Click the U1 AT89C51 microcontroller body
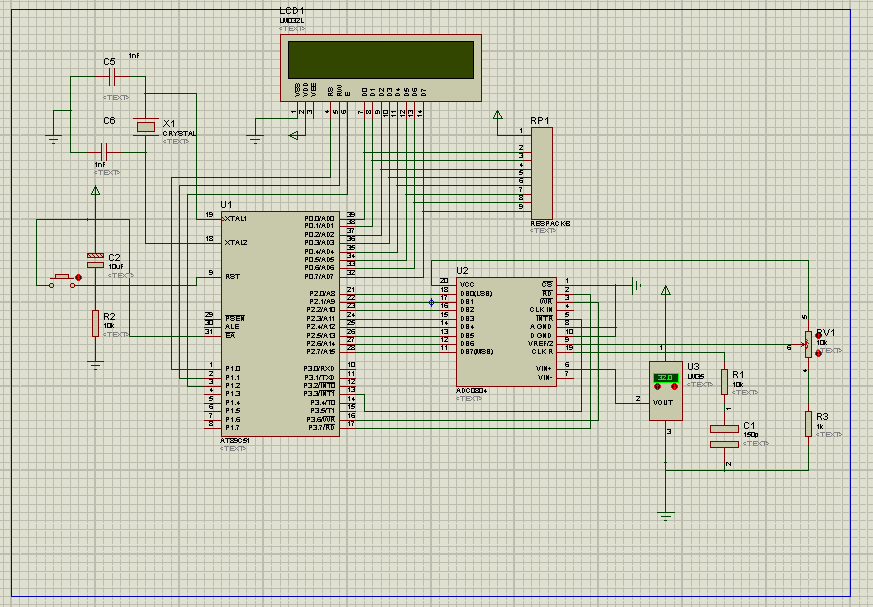 tap(280, 320)
